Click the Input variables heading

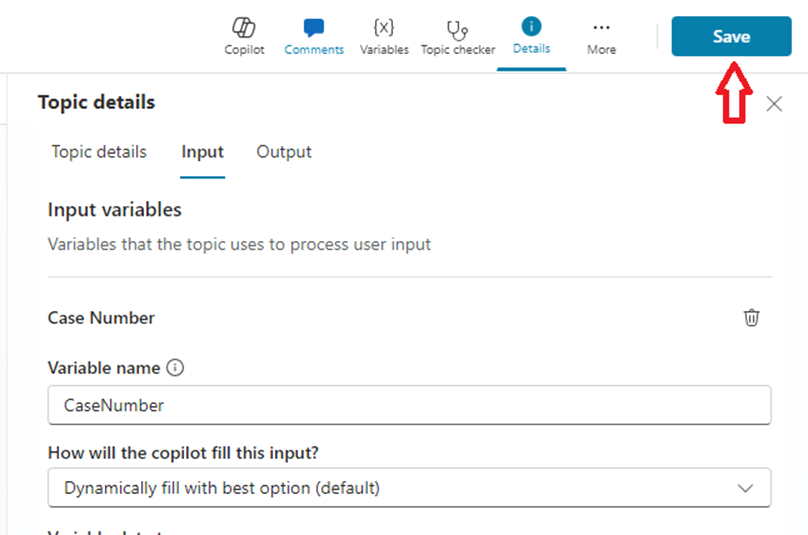tap(115, 210)
